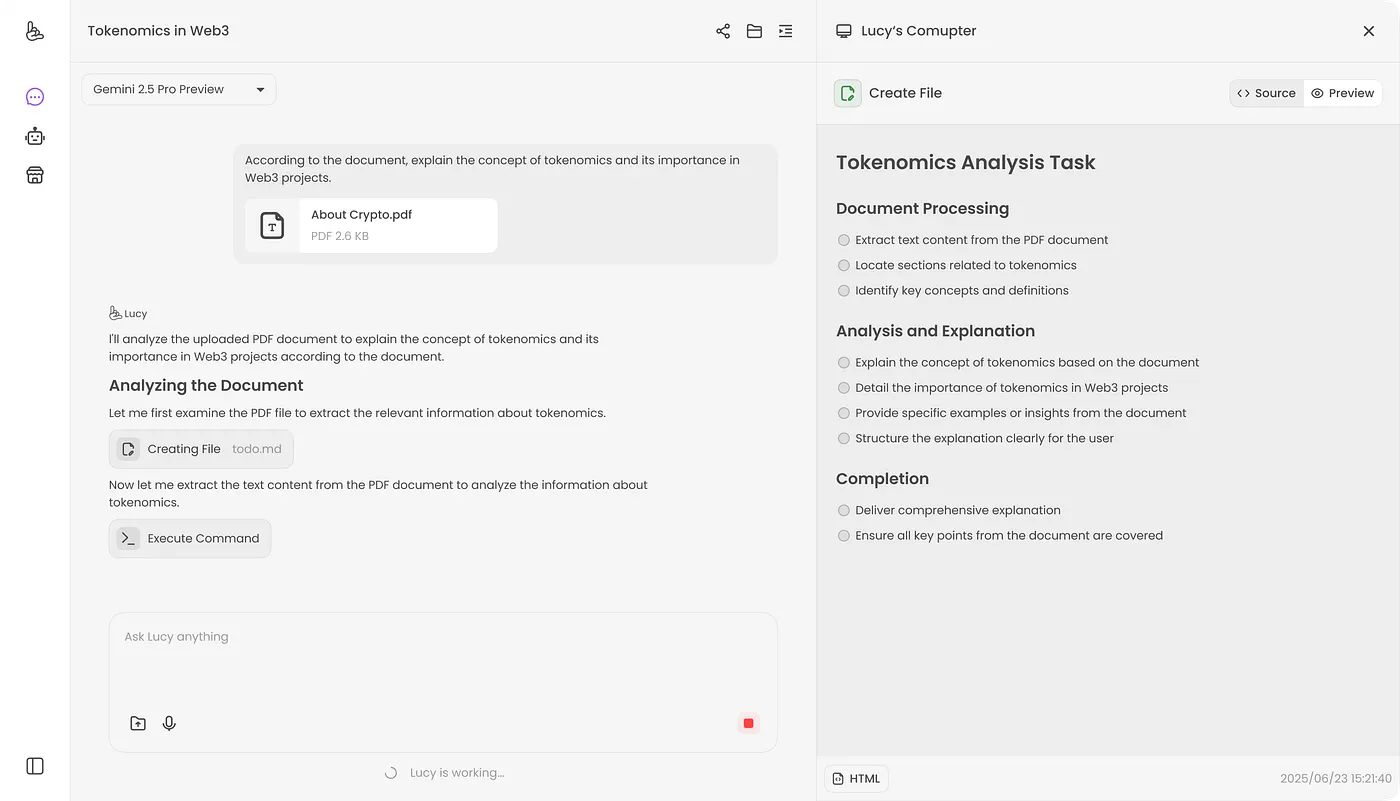Viewport: 1400px width, 801px height.
Task: Click the terminal icon on Execute Command
Action: point(128,538)
